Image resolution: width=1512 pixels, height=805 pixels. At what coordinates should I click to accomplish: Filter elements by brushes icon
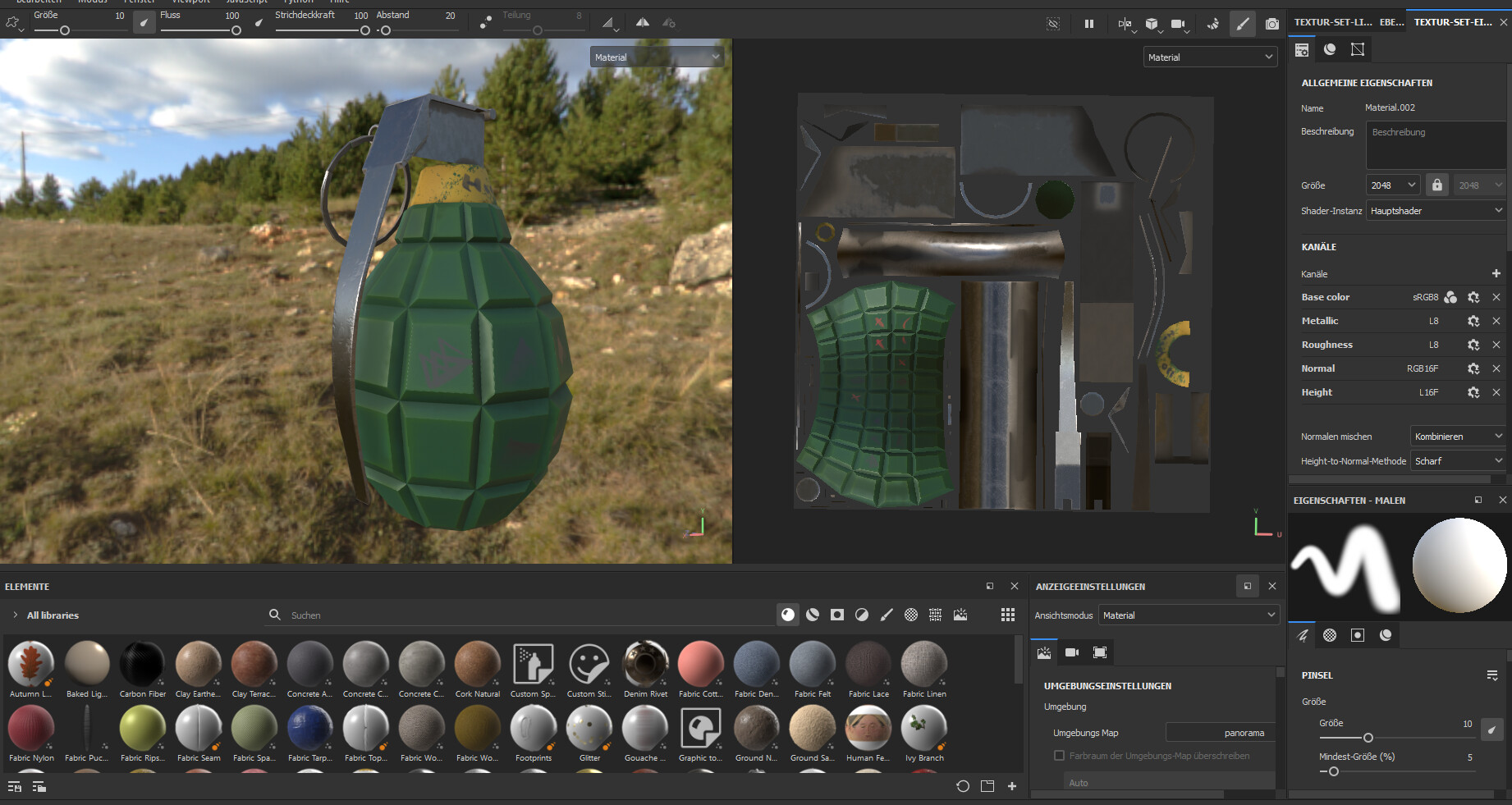tap(887, 615)
